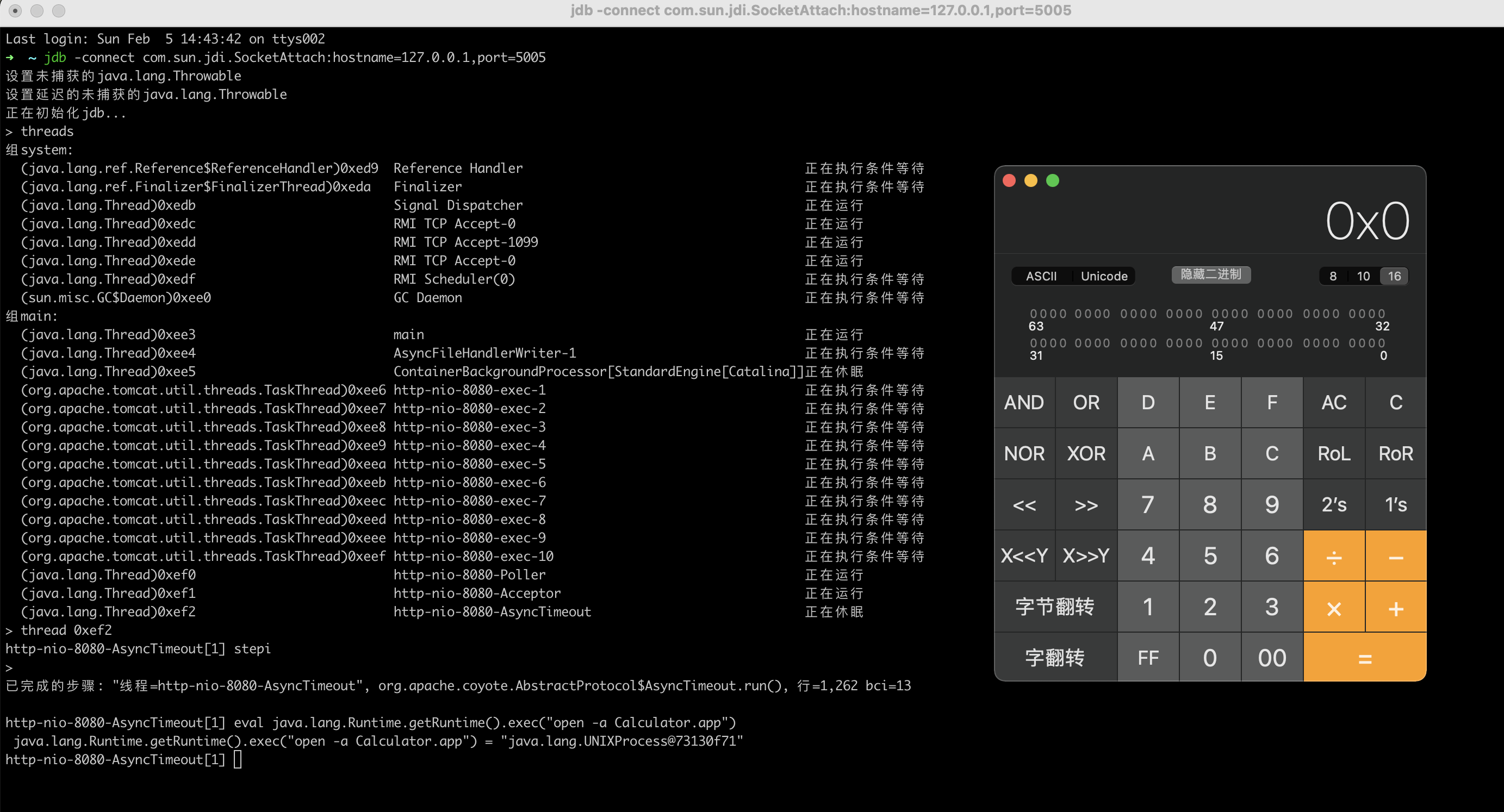
Task: Click the calculator green zoom button
Action: click(1052, 180)
